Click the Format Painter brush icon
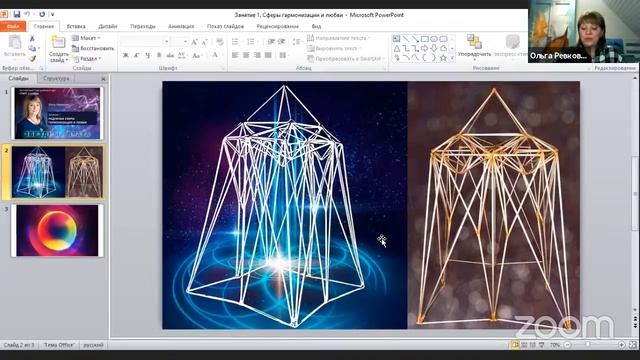This screenshot has width=640, height=360. (32, 59)
